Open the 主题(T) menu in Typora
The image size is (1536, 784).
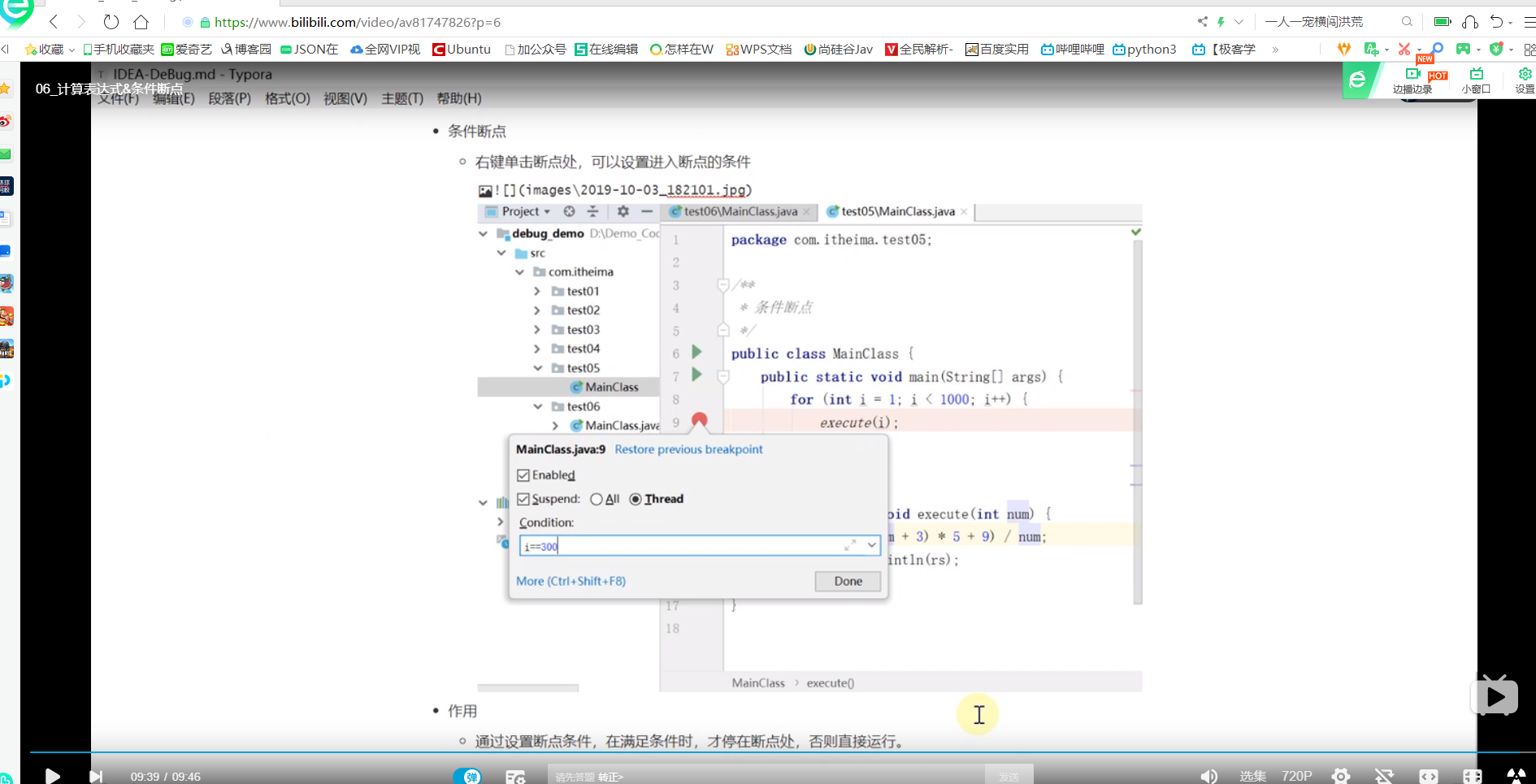(402, 98)
